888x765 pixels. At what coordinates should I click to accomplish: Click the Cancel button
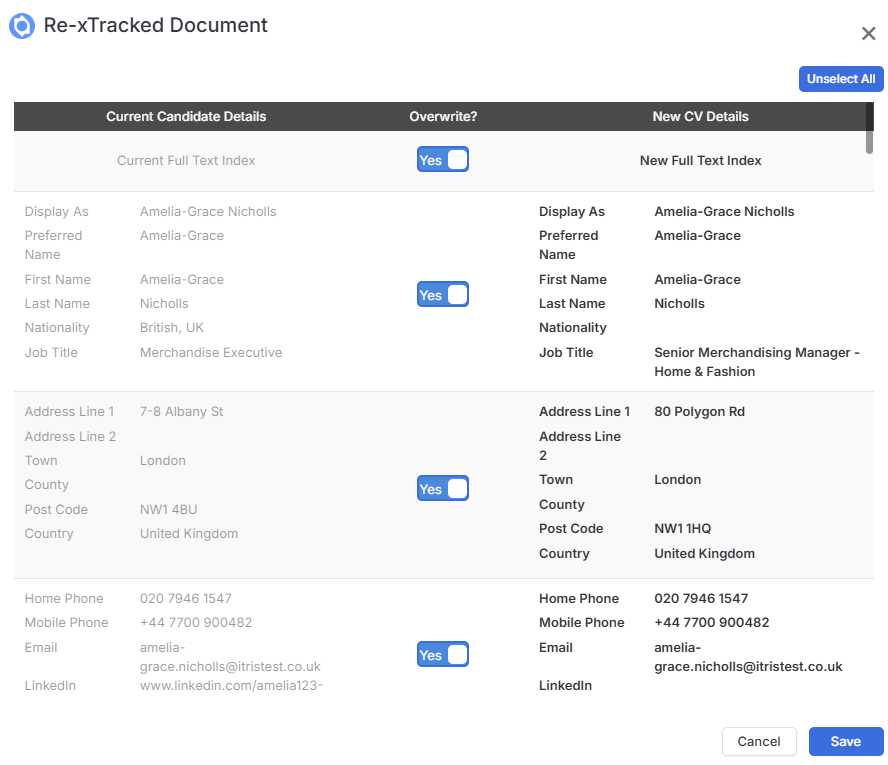click(759, 741)
